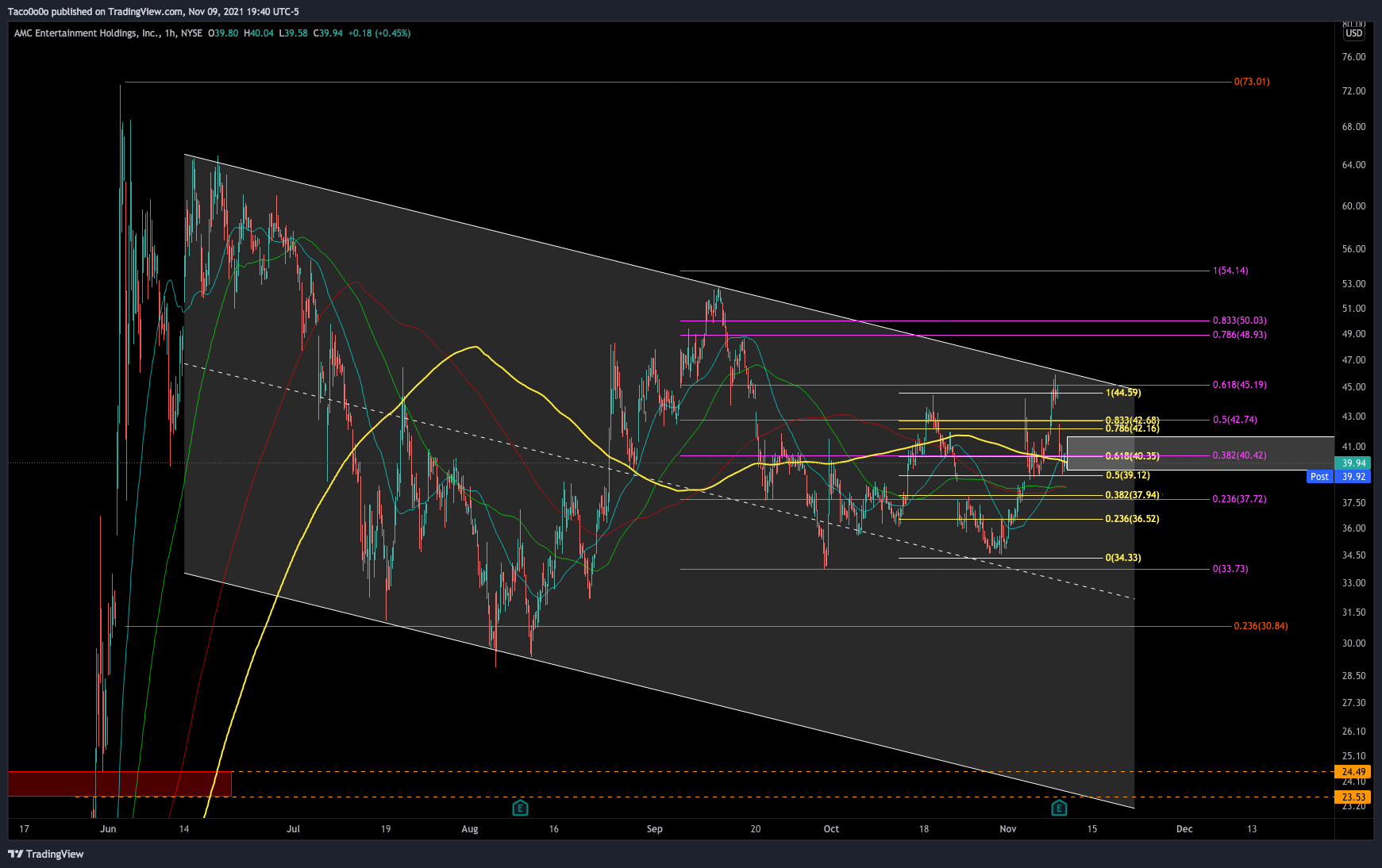Screen dimensions: 1382x868
Task: Click the Nov date on time axis
Action: [1008, 829]
